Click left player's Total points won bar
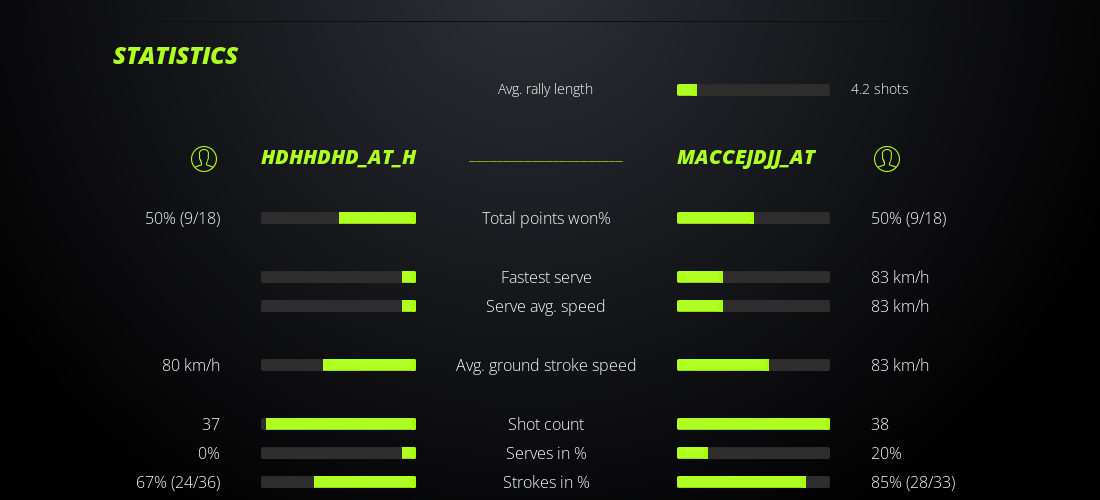1100x500 pixels. click(338, 218)
